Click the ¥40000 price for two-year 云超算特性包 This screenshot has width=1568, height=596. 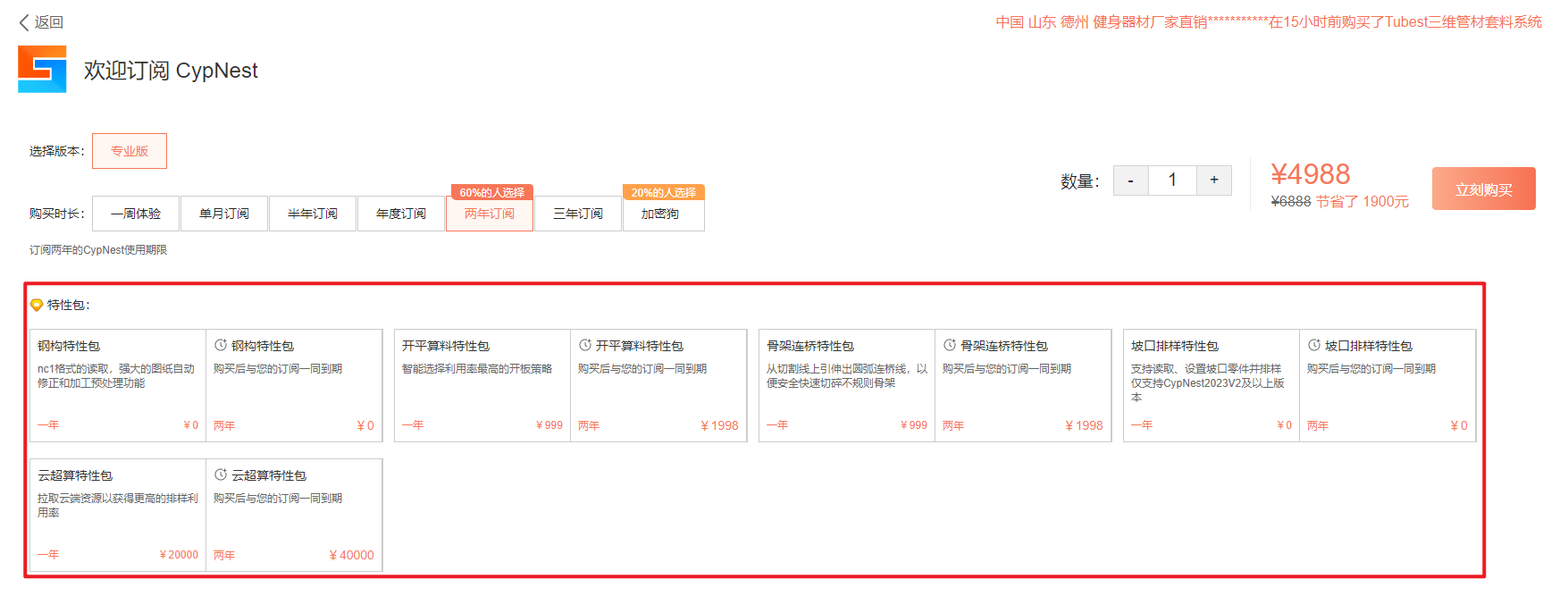tap(352, 555)
